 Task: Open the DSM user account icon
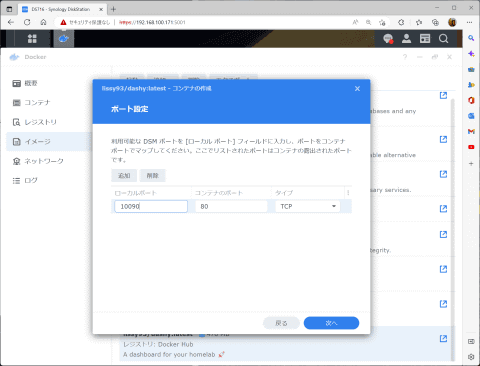point(406,39)
